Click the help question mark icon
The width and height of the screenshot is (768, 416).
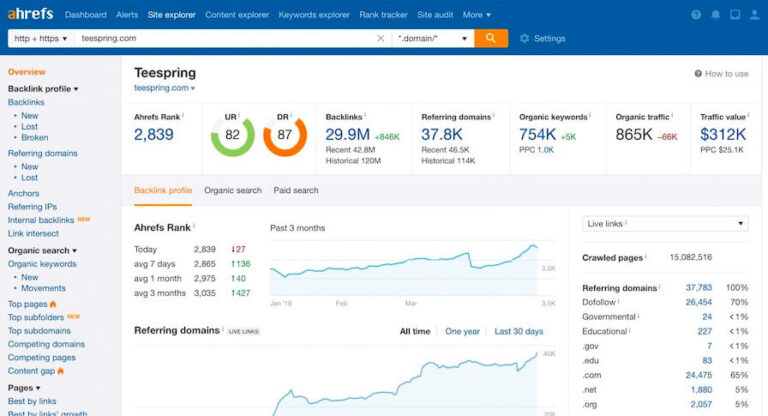tap(696, 15)
